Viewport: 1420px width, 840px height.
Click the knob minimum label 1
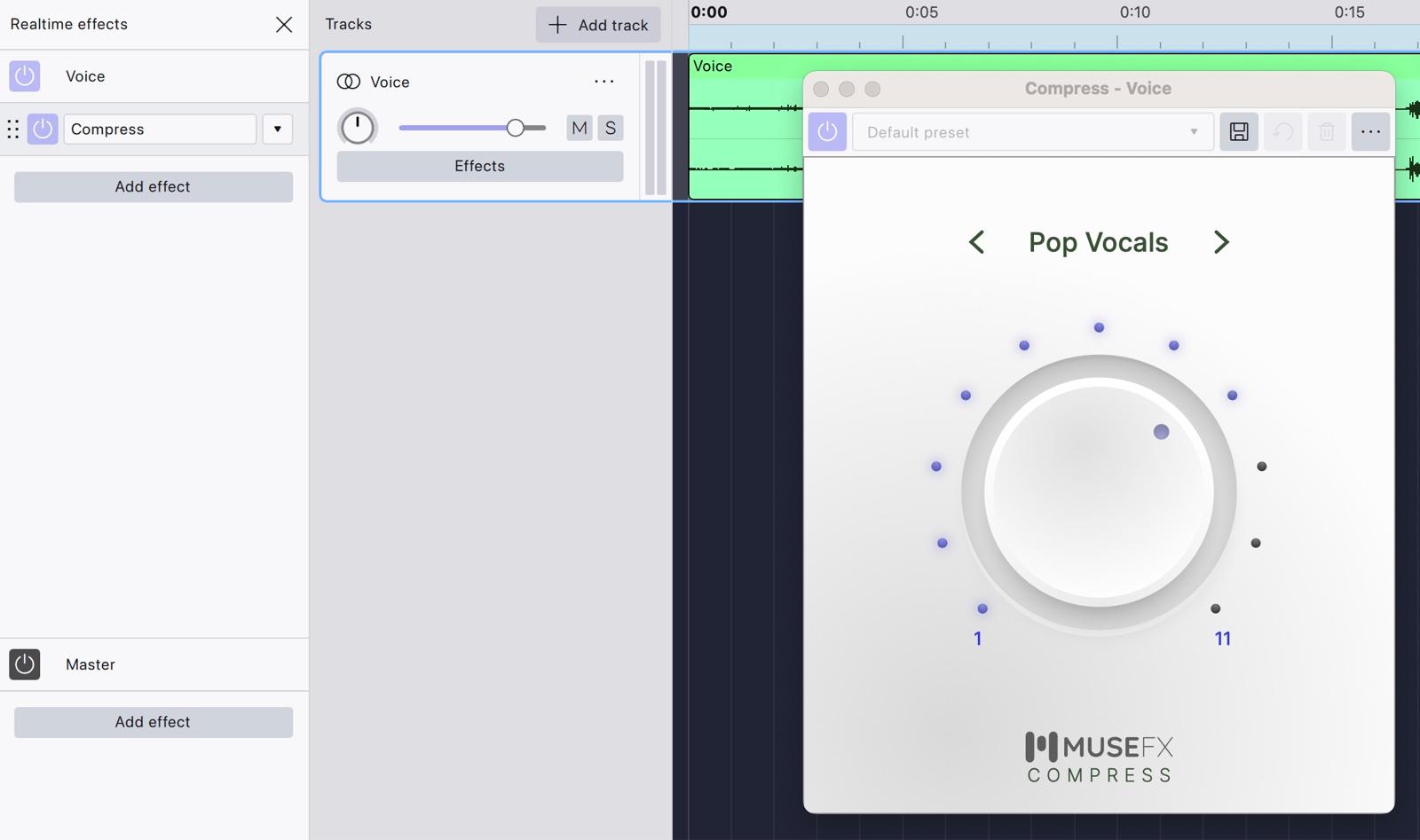978,639
